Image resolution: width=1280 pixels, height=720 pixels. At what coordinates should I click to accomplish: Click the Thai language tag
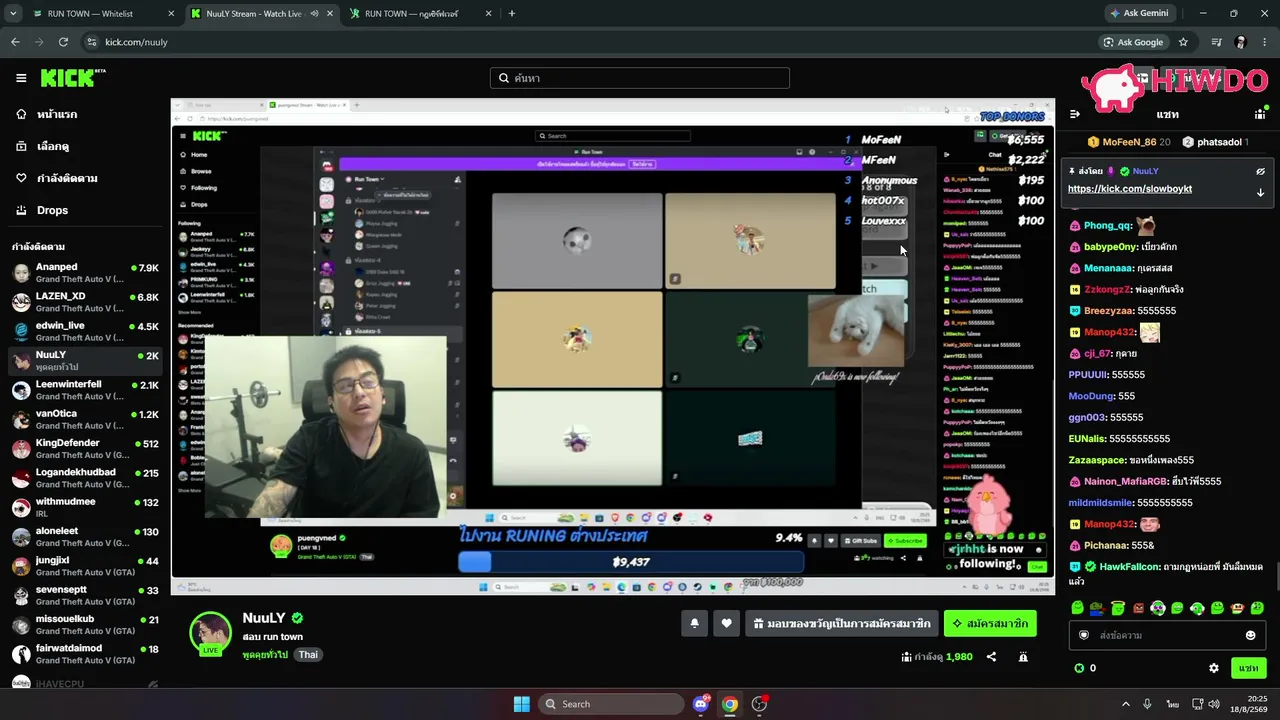(x=308, y=655)
